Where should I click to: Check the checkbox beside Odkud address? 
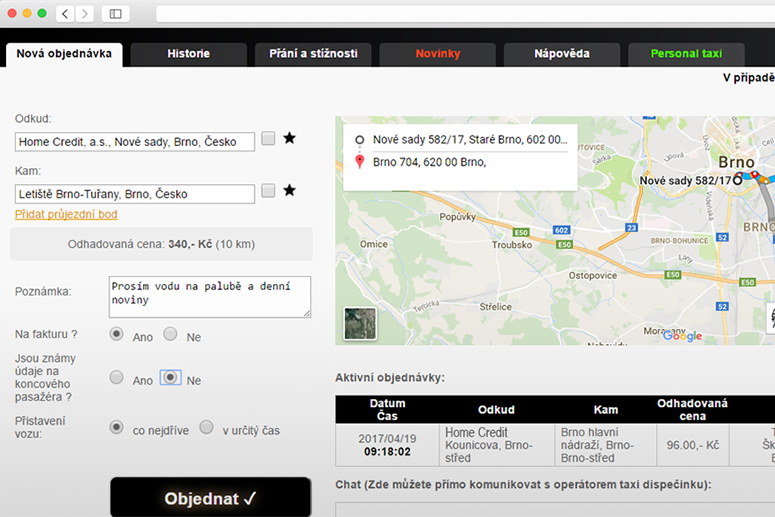click(268, 139)
